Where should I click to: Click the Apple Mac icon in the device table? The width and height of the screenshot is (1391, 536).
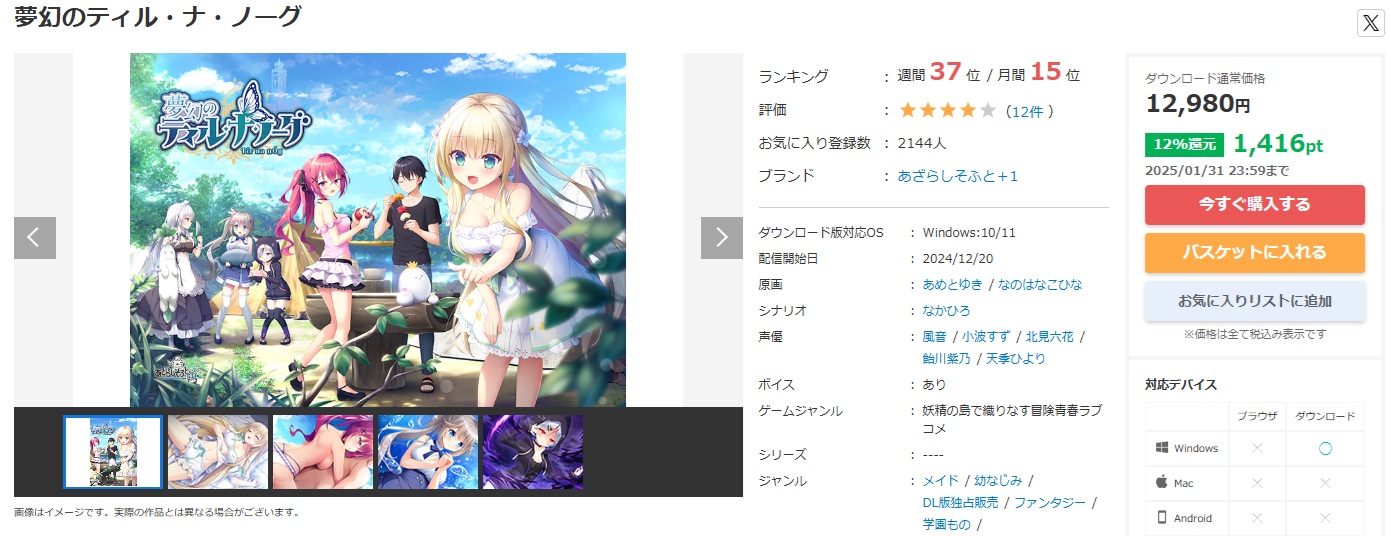pyautogui.click(x=1162, y=482)
